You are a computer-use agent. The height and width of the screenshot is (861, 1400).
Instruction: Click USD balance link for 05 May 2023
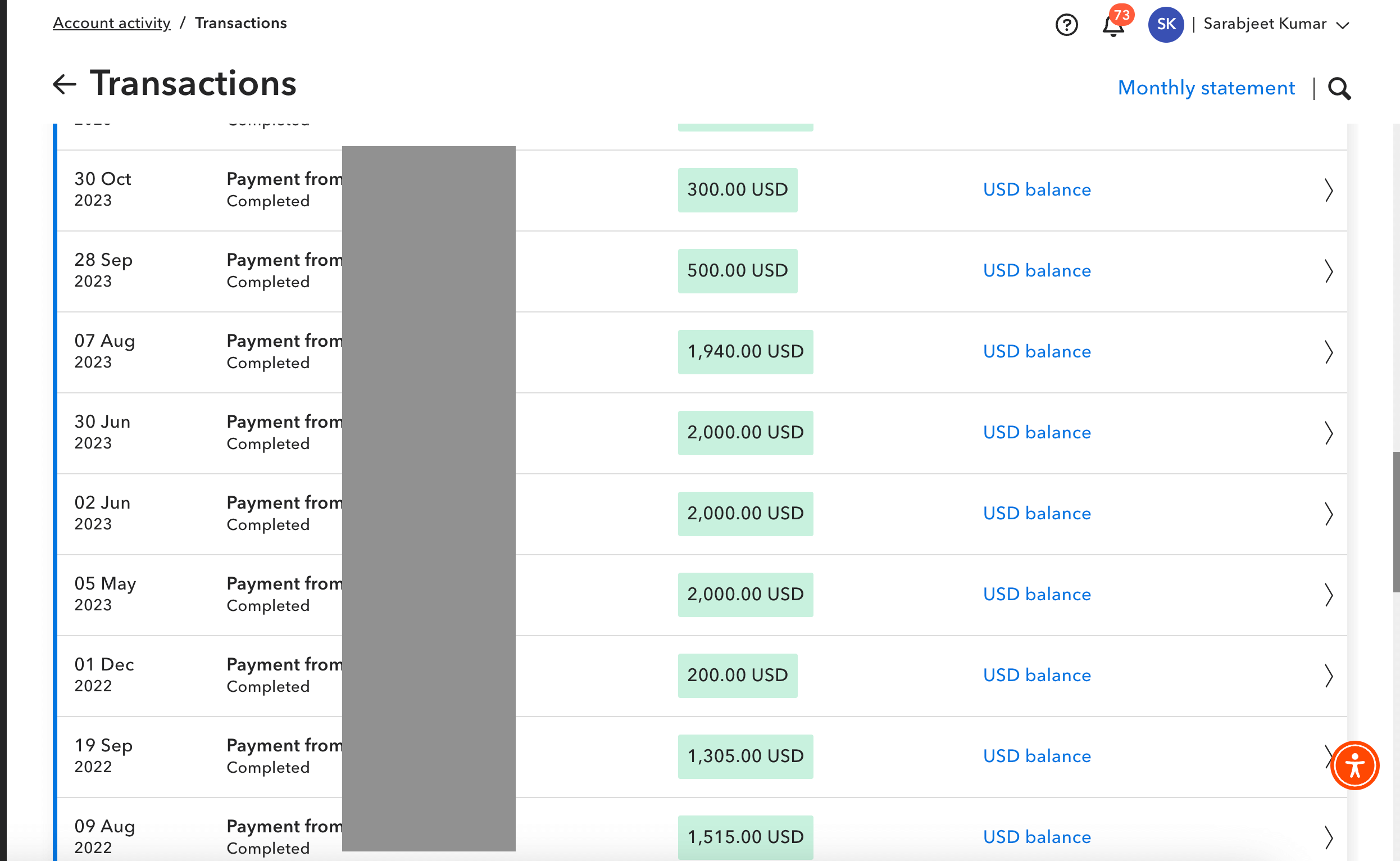[1037, 594]
